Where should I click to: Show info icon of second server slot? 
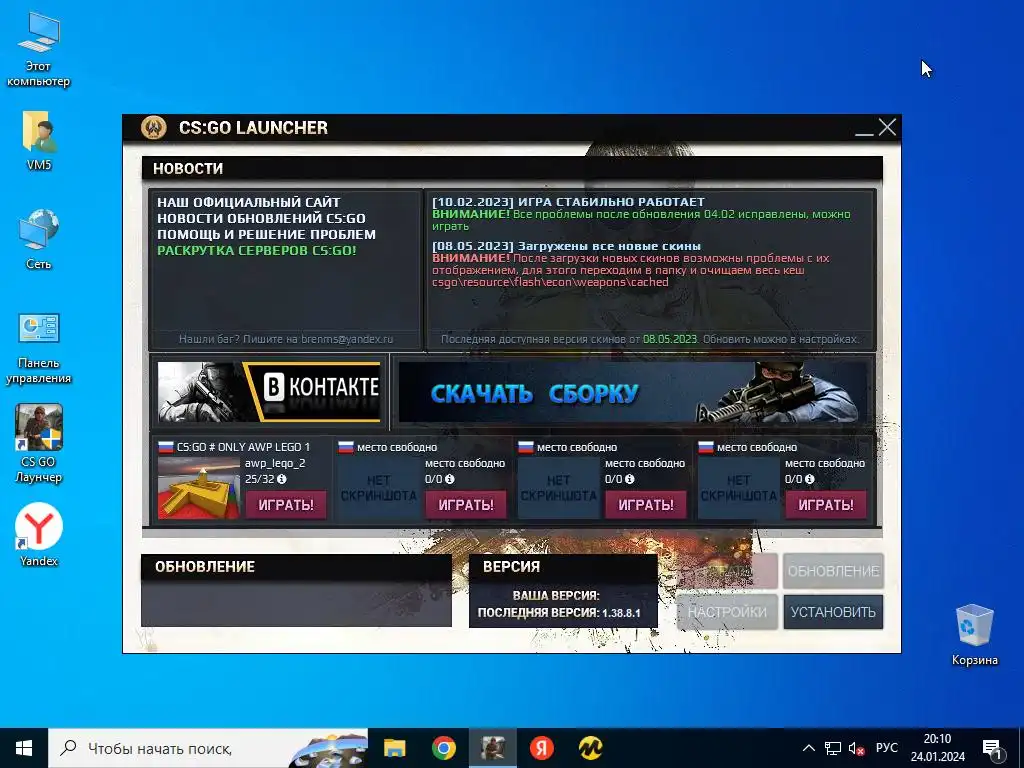tap(449, 479)
